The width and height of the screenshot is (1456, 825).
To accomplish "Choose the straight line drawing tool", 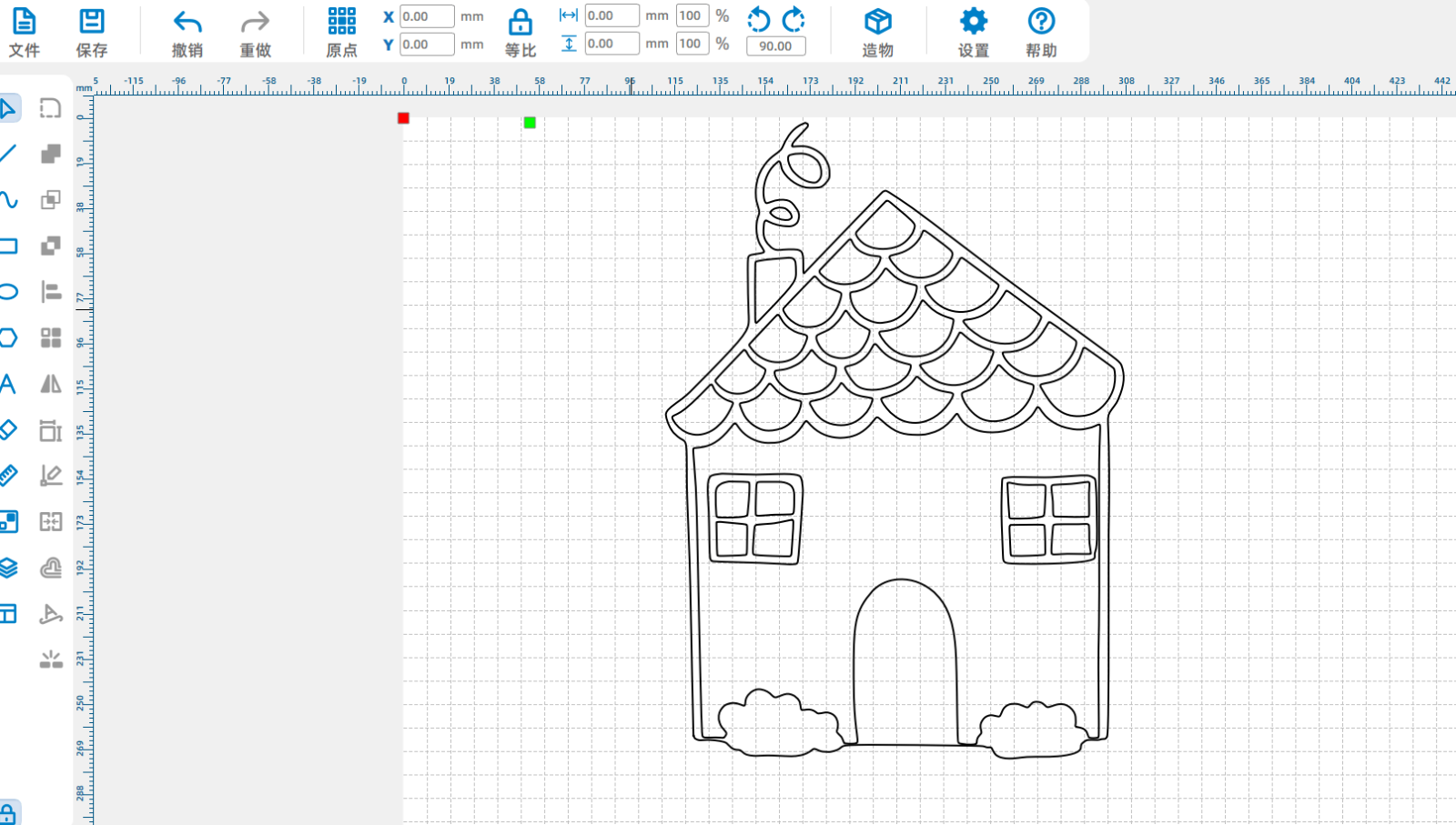I will [x=8, y=154].
